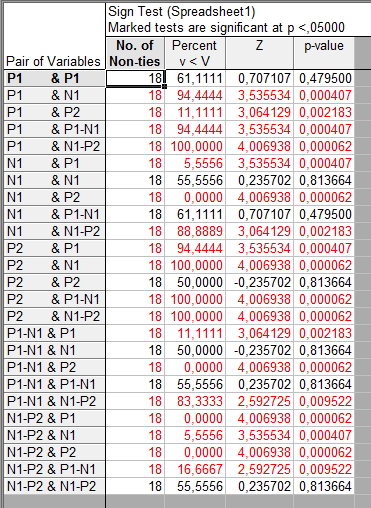
Task: Select the N1 & P2 row header
Action: pos(55,197)
